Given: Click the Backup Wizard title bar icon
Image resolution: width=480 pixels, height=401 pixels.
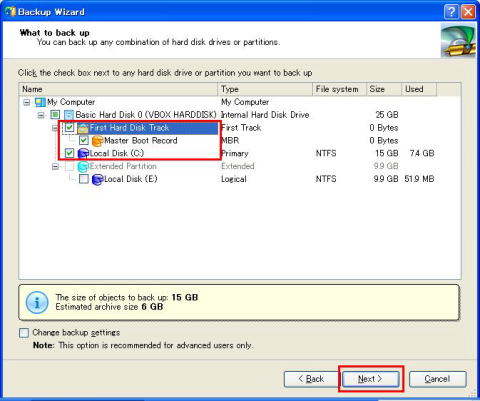Looking at the screenshot, I should (x=10, y=12).
